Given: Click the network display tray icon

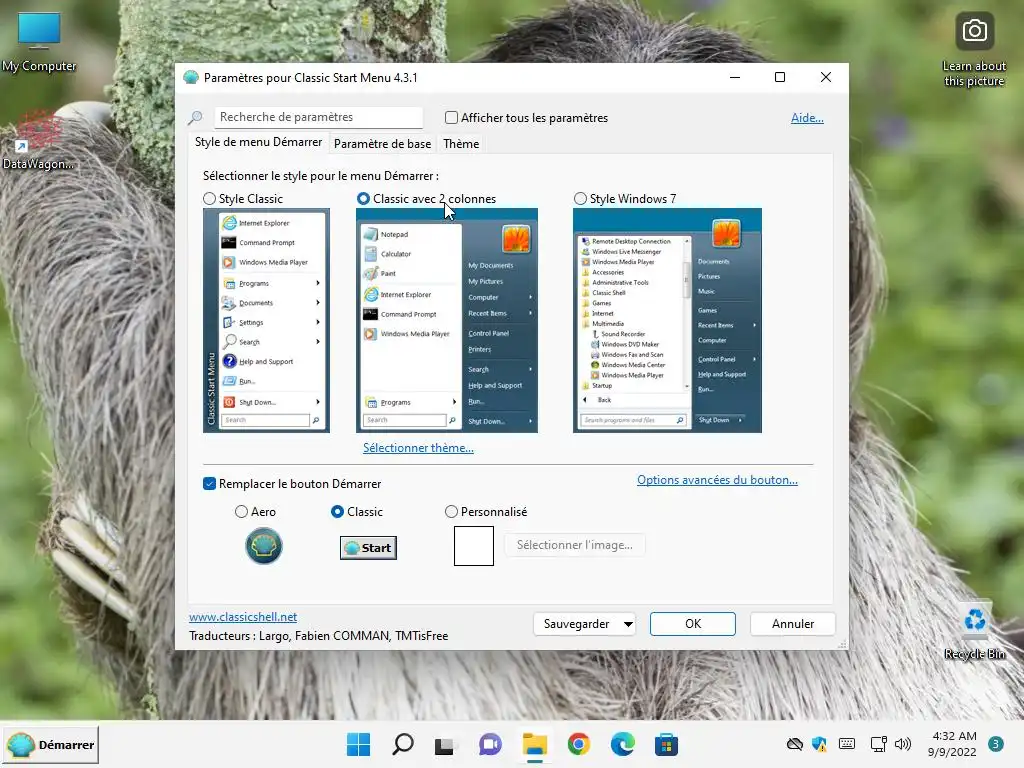Looking at the screenshot, I should 878,744.
